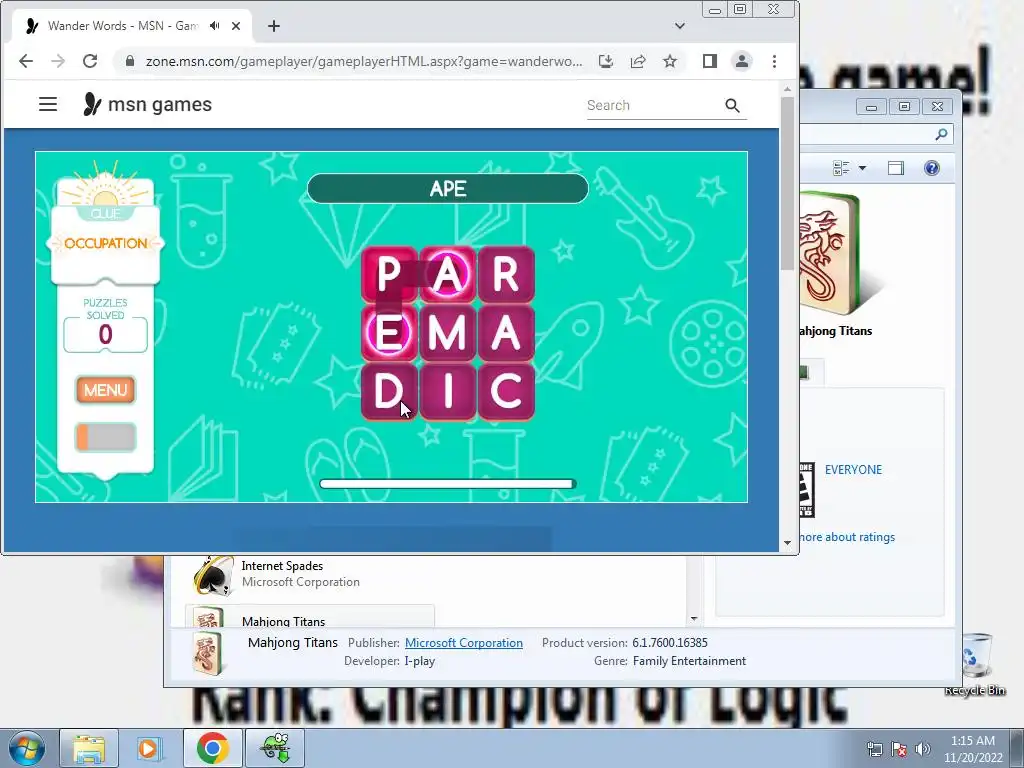1024x768 pixels.
Task: Click the address bar URL
Action: pos(364,61)
